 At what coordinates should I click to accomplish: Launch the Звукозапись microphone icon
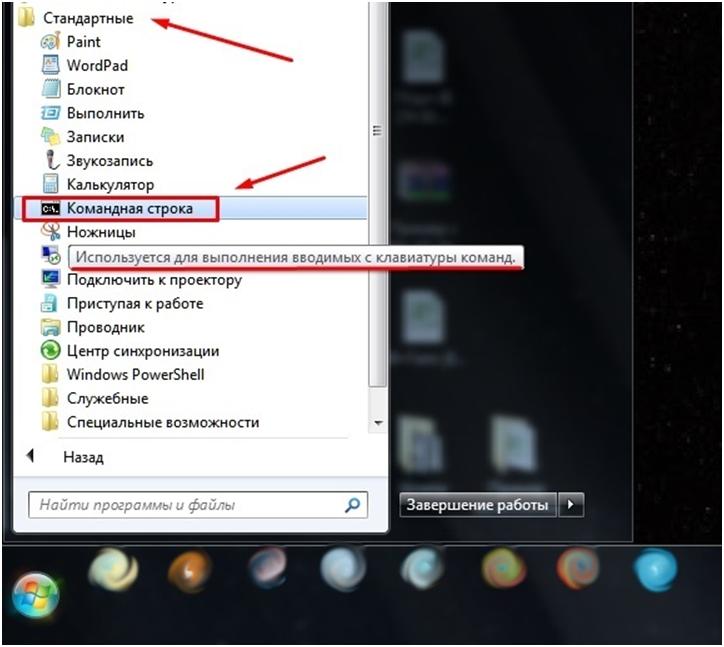click(50, 161)
